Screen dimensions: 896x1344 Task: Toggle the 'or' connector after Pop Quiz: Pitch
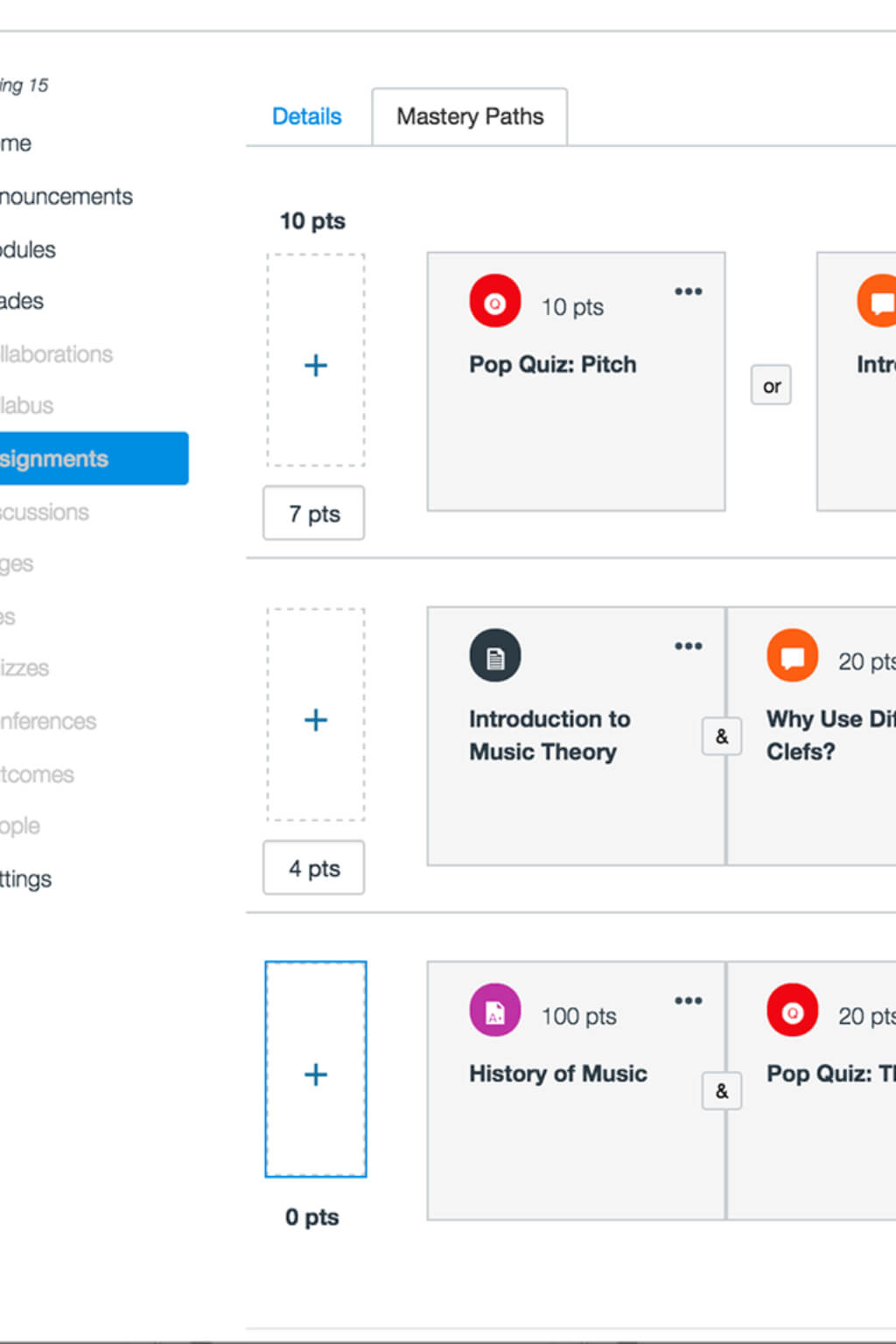[771, 385]
